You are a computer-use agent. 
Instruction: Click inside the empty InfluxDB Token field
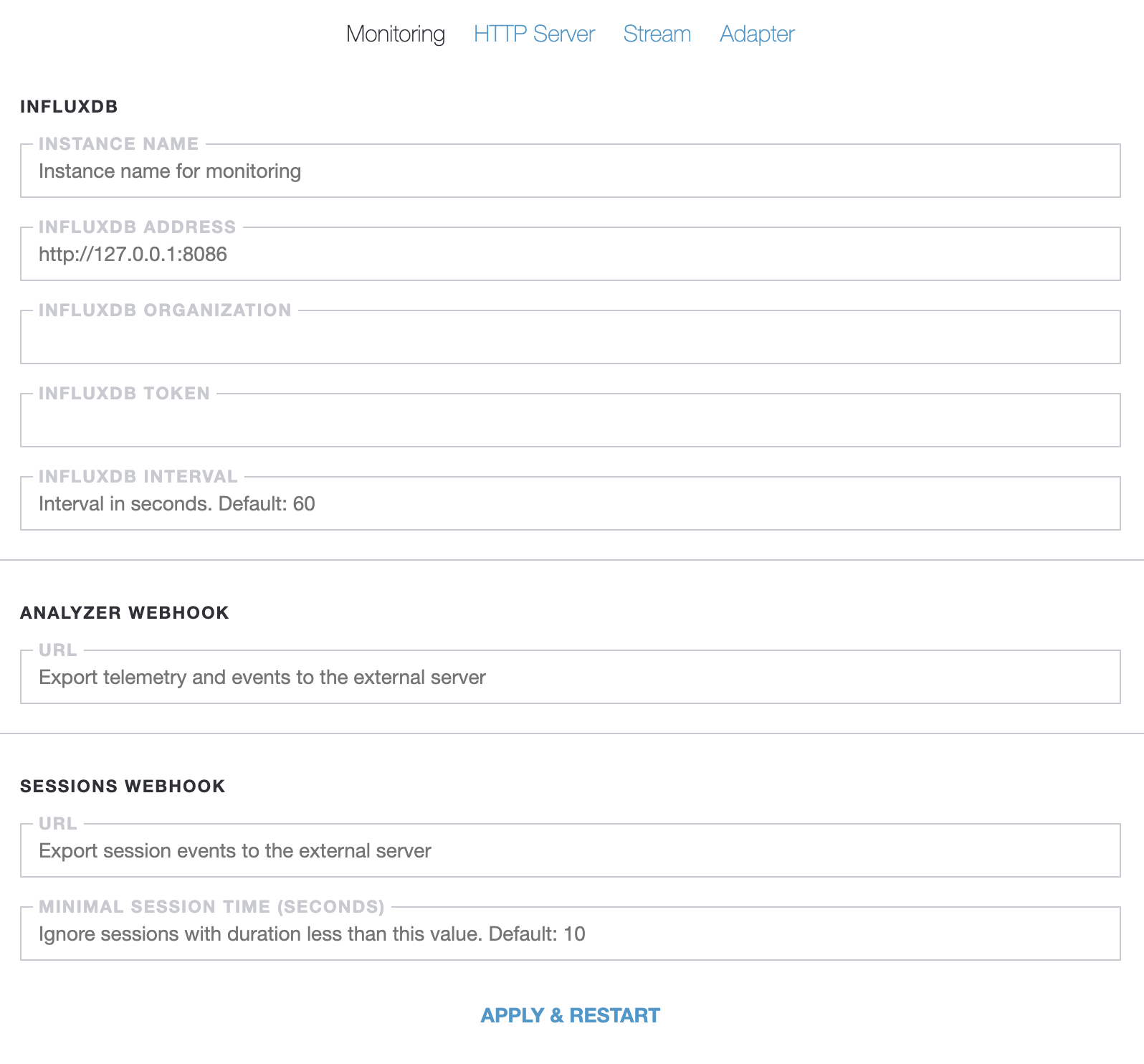570,422
